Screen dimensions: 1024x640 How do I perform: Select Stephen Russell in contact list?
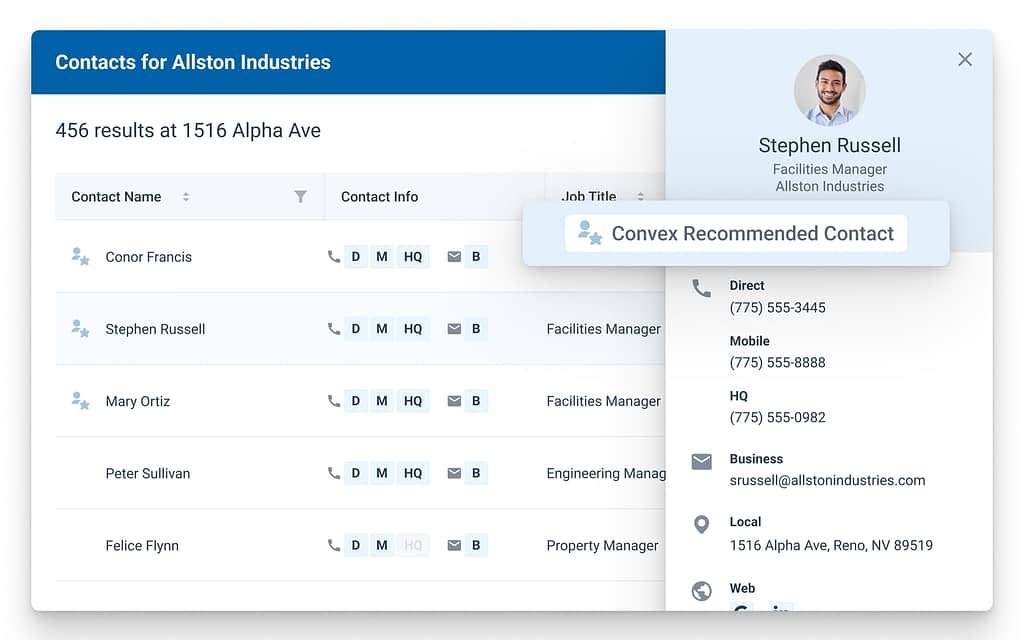(155, 329)
